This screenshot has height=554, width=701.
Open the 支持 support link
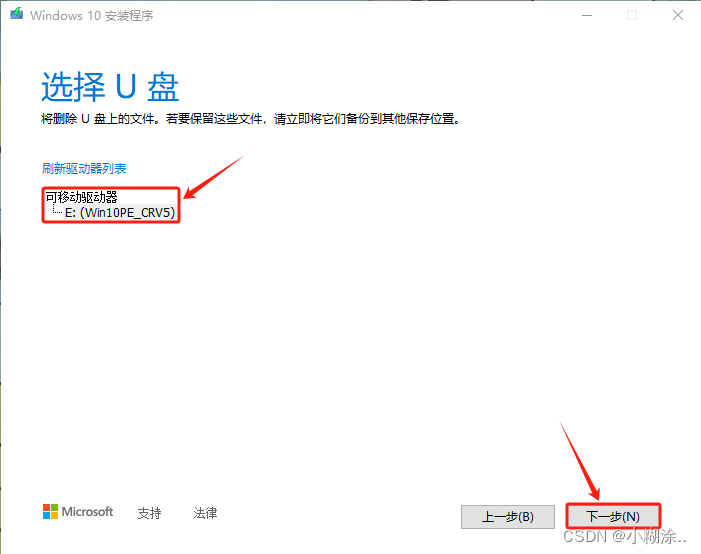[x=149, y=513]
